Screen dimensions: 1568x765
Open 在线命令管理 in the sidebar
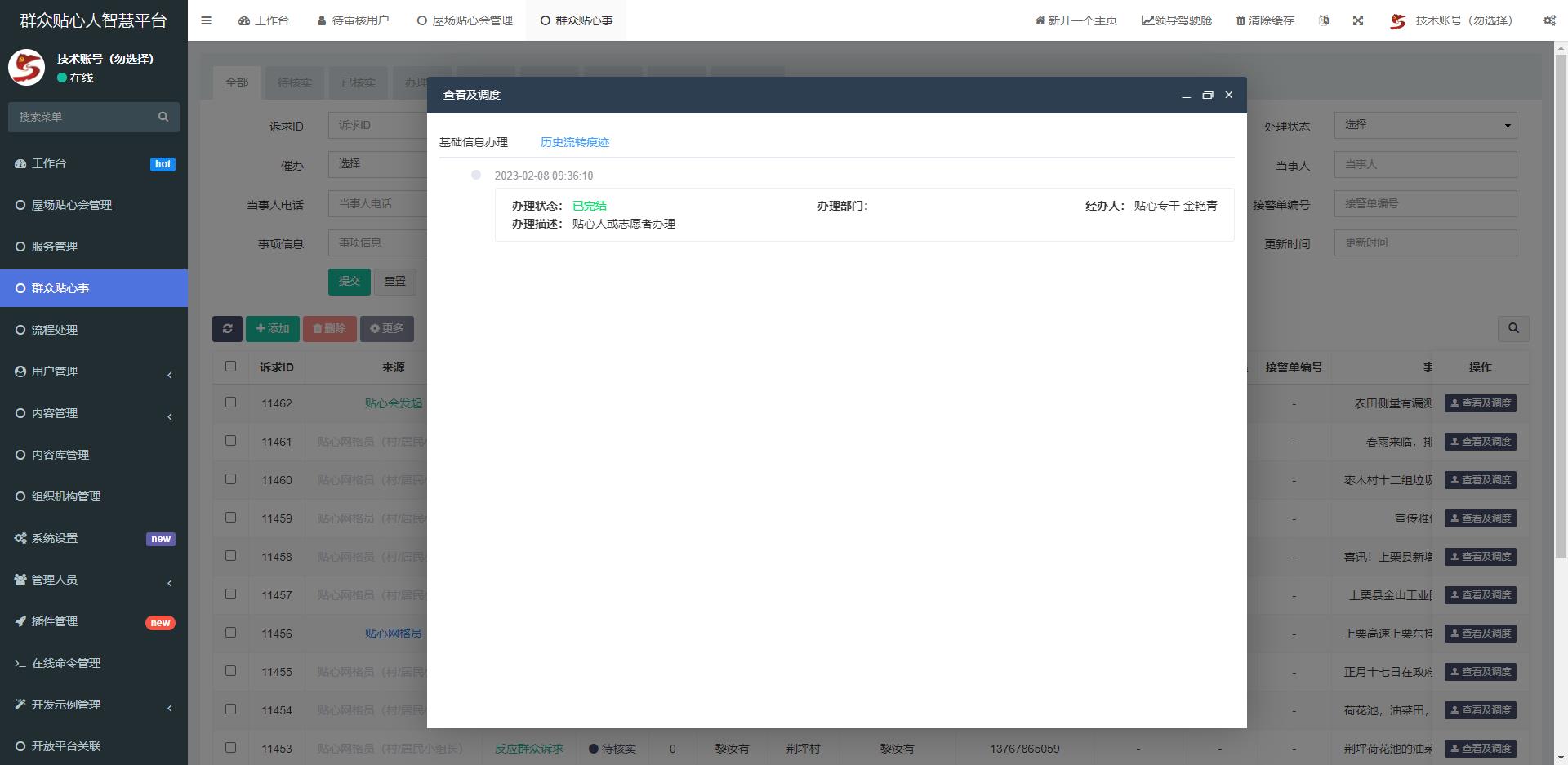coord(94,663)
